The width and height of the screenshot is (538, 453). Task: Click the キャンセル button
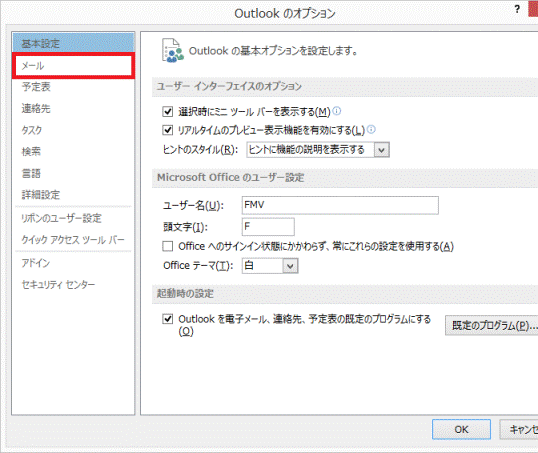519,429
